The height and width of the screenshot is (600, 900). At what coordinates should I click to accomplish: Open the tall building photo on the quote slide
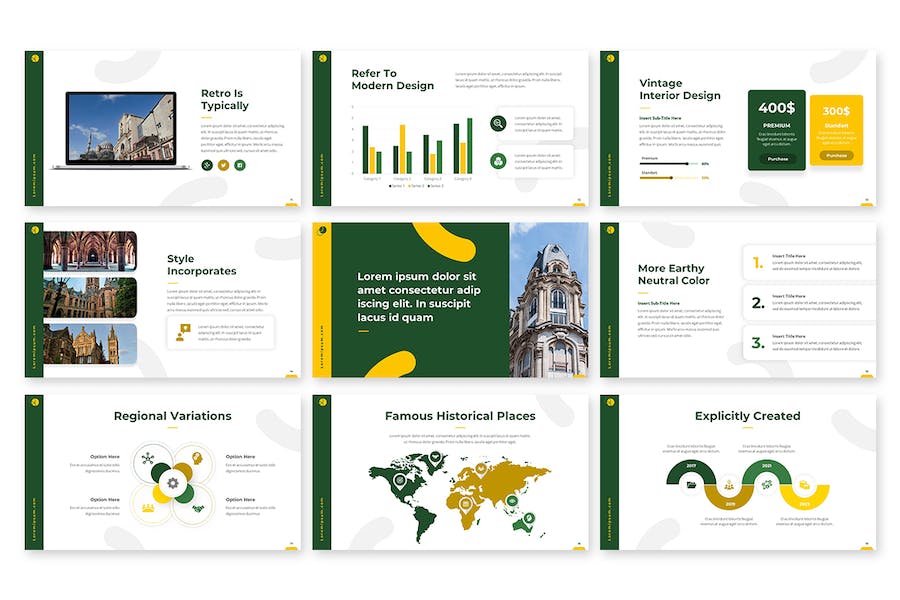click(x=548, y=299)
